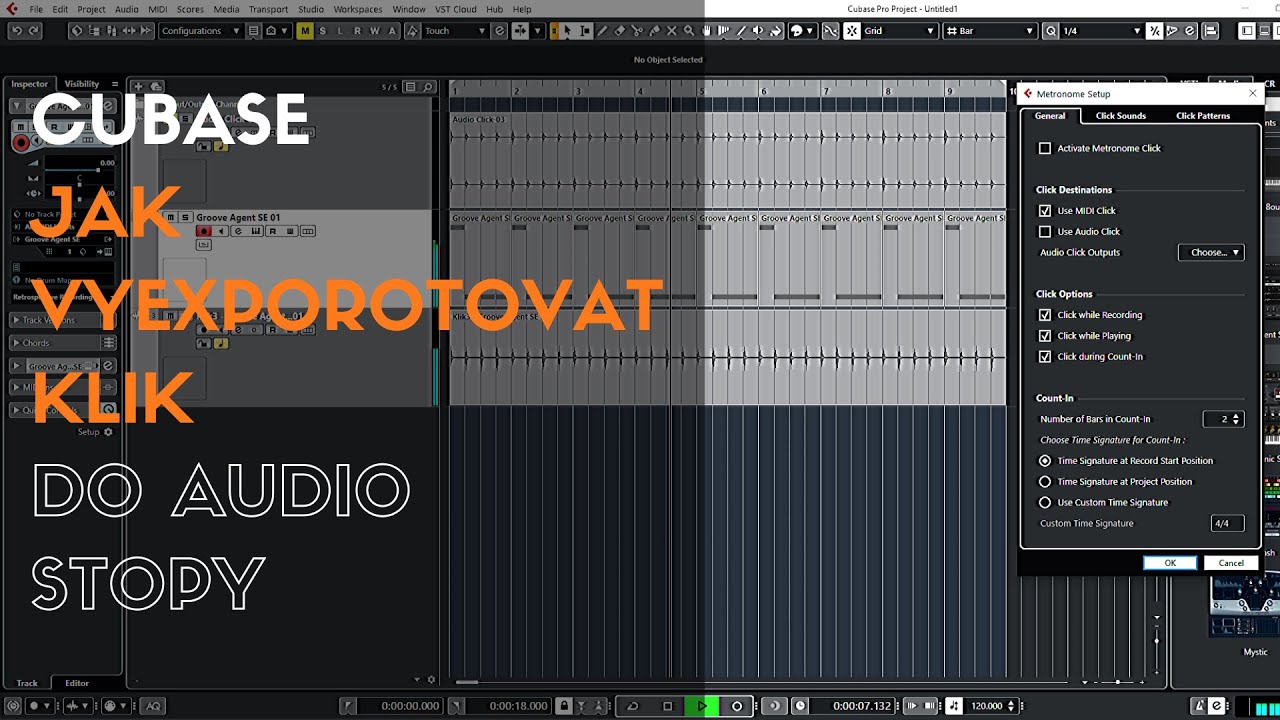The height and width of the screenshot is (720, 1280).
Task: Uncheck Click while Recording
Action: coord(1045,315)
